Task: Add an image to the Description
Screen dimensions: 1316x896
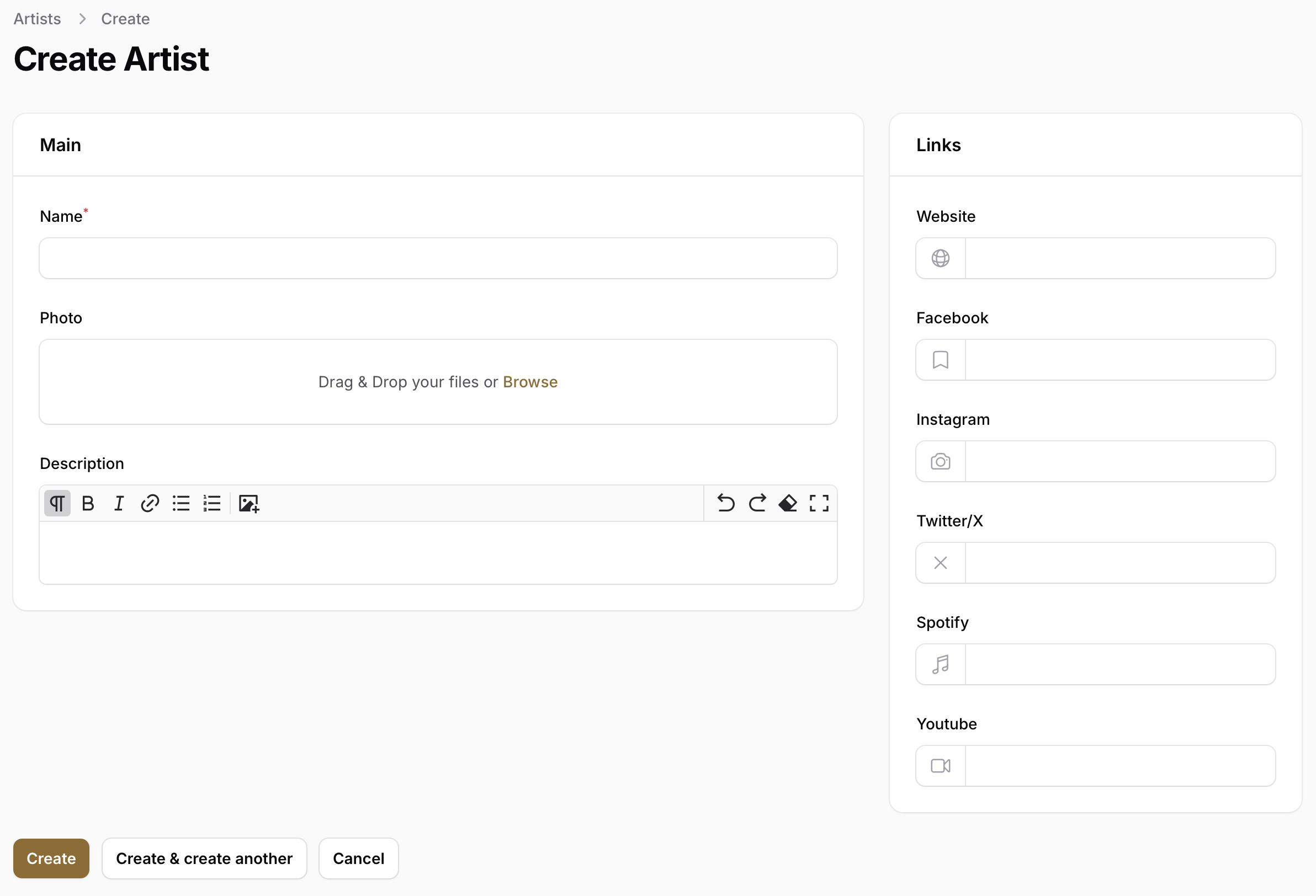Action: tap(248, 503)
